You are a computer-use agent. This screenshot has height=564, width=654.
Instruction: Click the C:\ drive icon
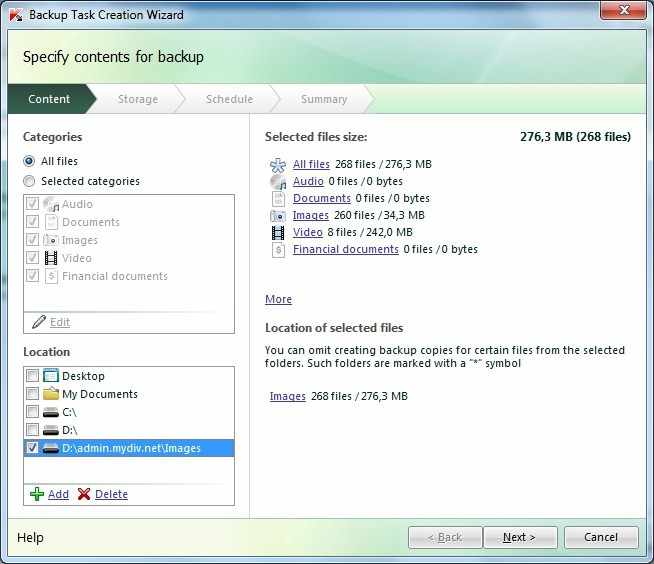pyautogui.click(x=51, y=412)
